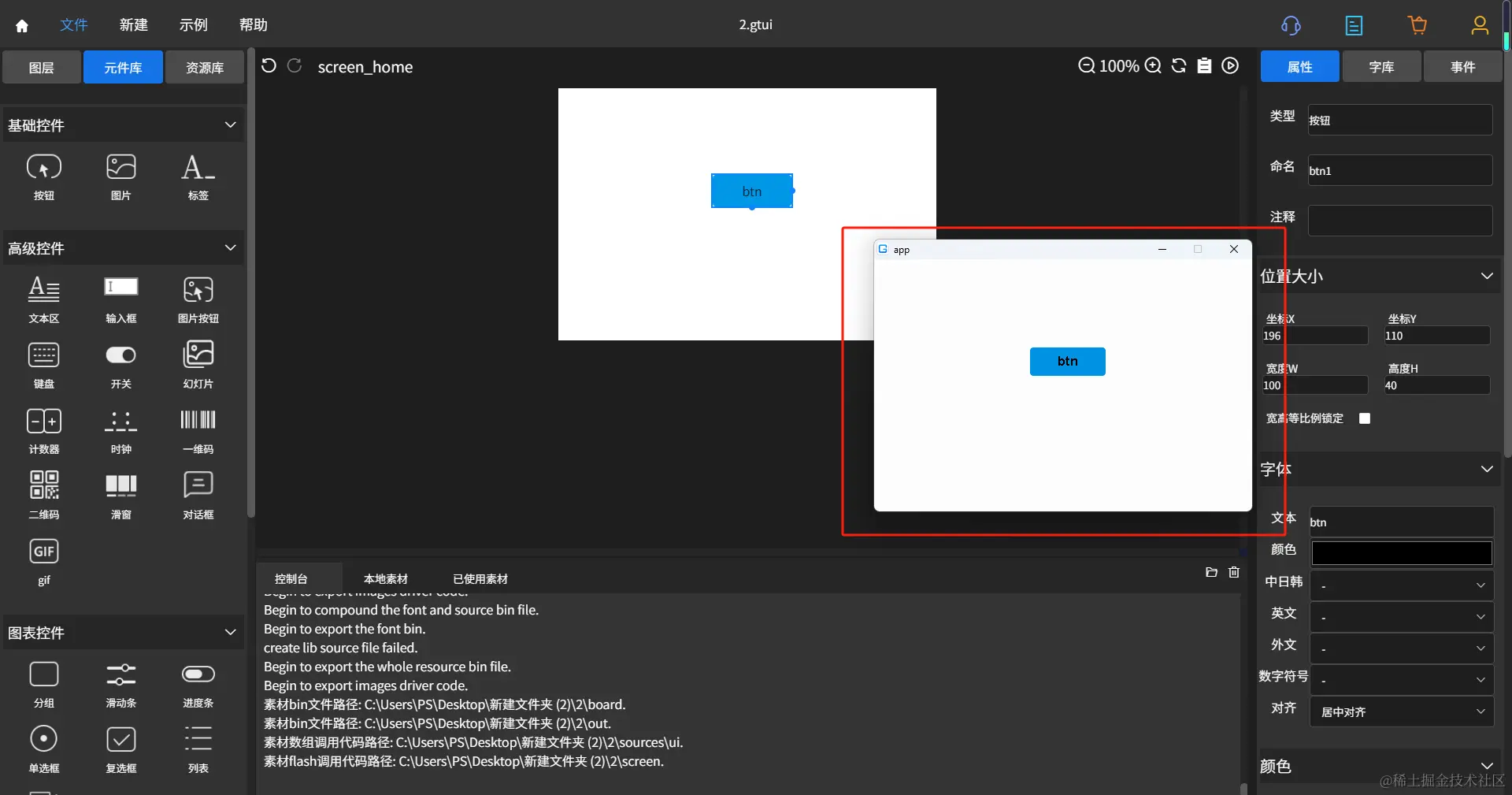Open the 文件 menu

74,25
